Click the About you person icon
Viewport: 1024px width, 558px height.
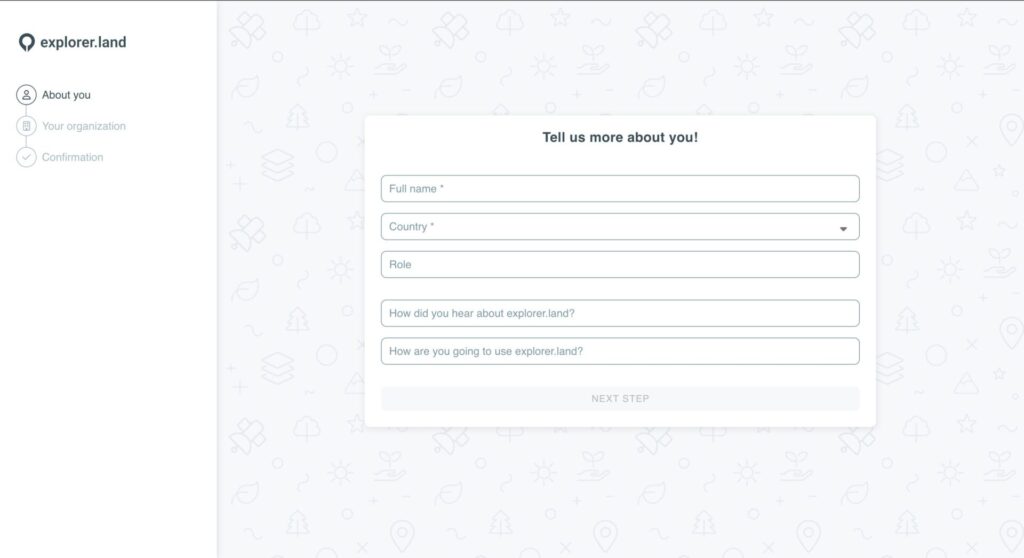click(x=26, y=95)
